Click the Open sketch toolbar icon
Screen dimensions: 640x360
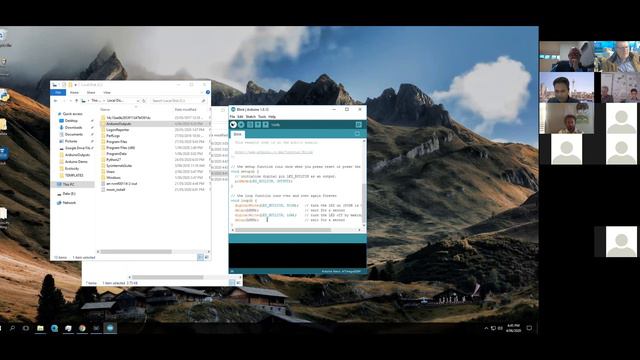(x=258, y=124)
